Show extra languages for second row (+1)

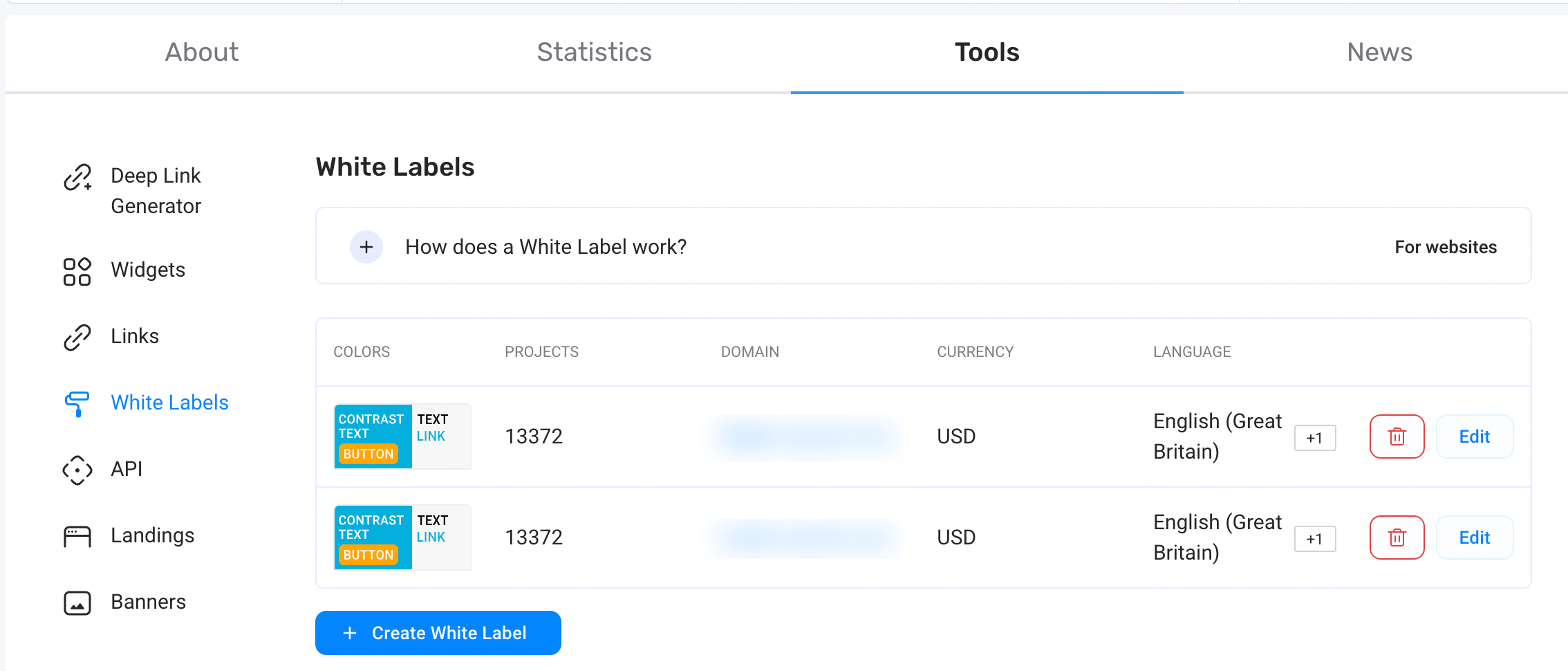click(1314, 539)
